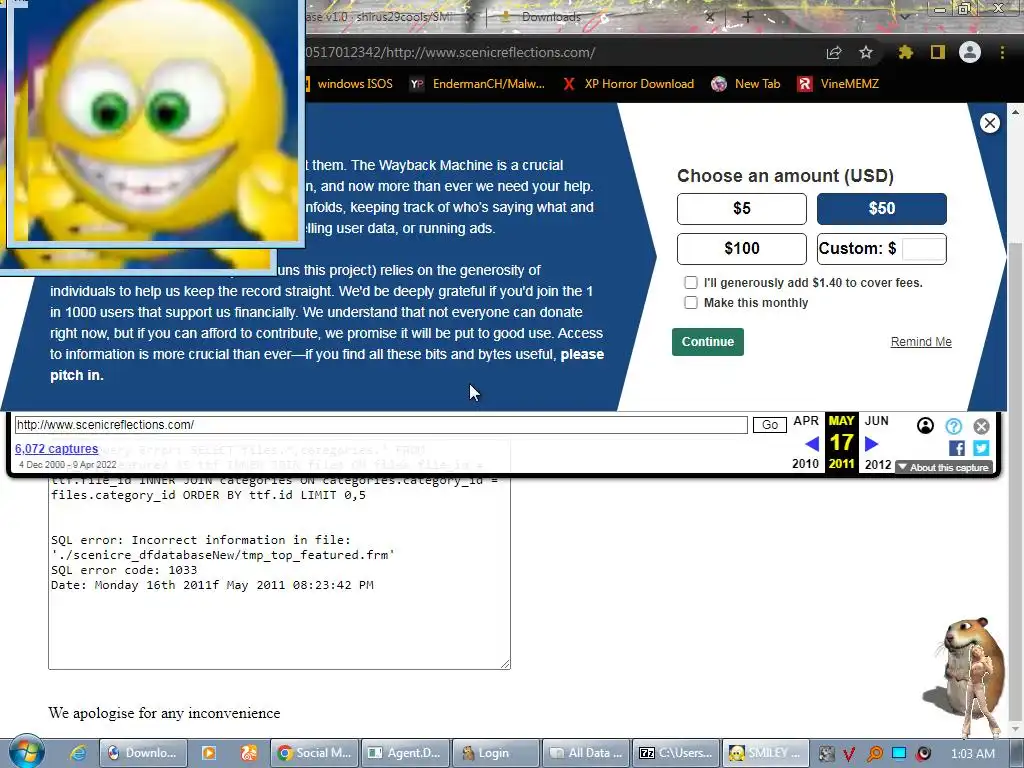Screen dimensions: 1024x768
Task: Switch to SMILEY ... taskbar window
Action: coord(766,753)
